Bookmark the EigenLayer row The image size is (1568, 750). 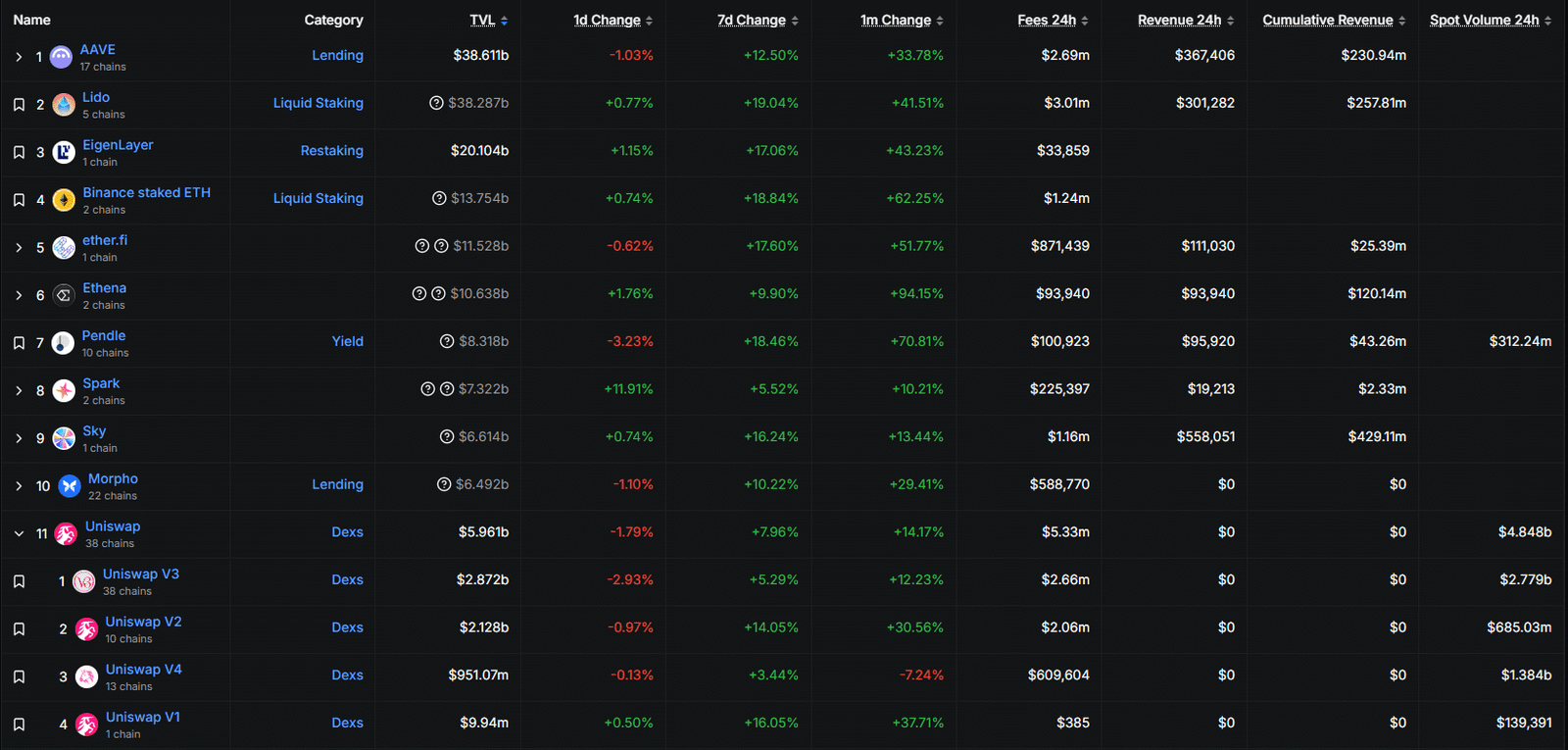point(19,152)
